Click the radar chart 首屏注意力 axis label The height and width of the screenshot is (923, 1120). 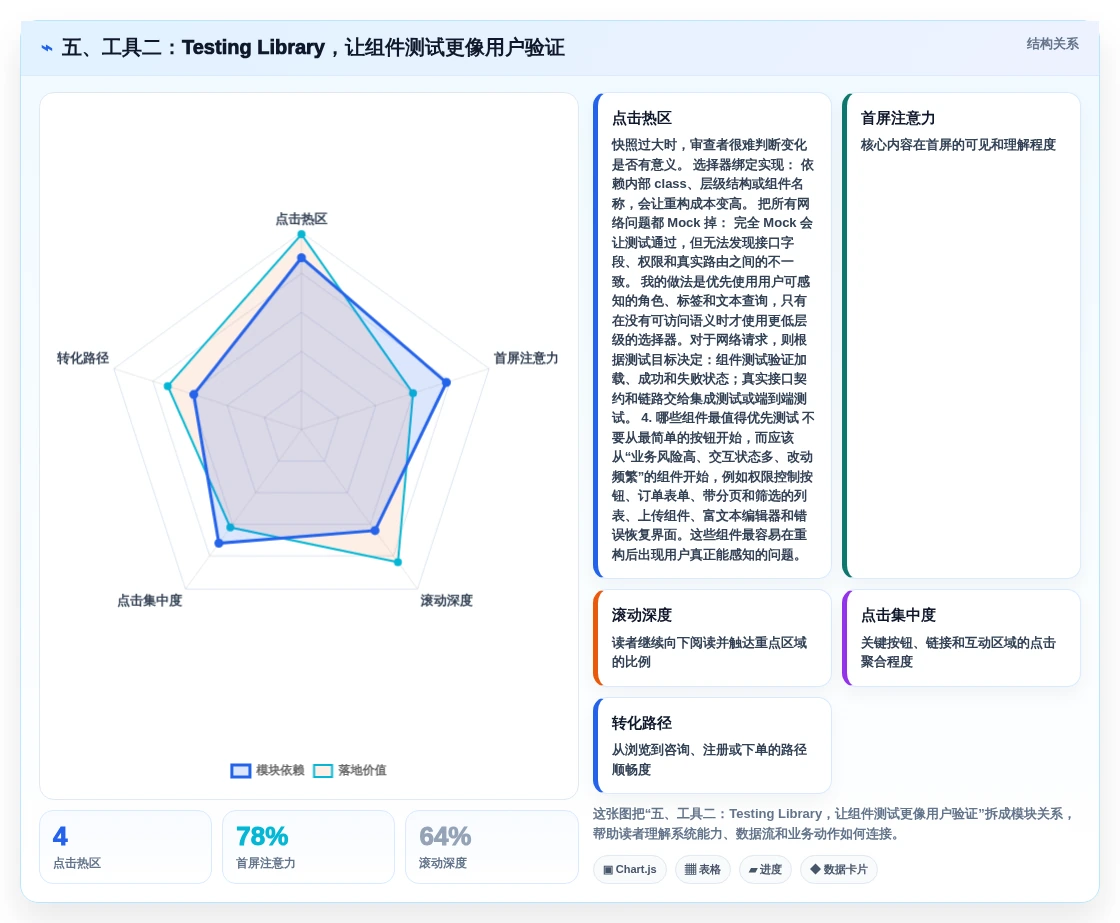[526, 358]
